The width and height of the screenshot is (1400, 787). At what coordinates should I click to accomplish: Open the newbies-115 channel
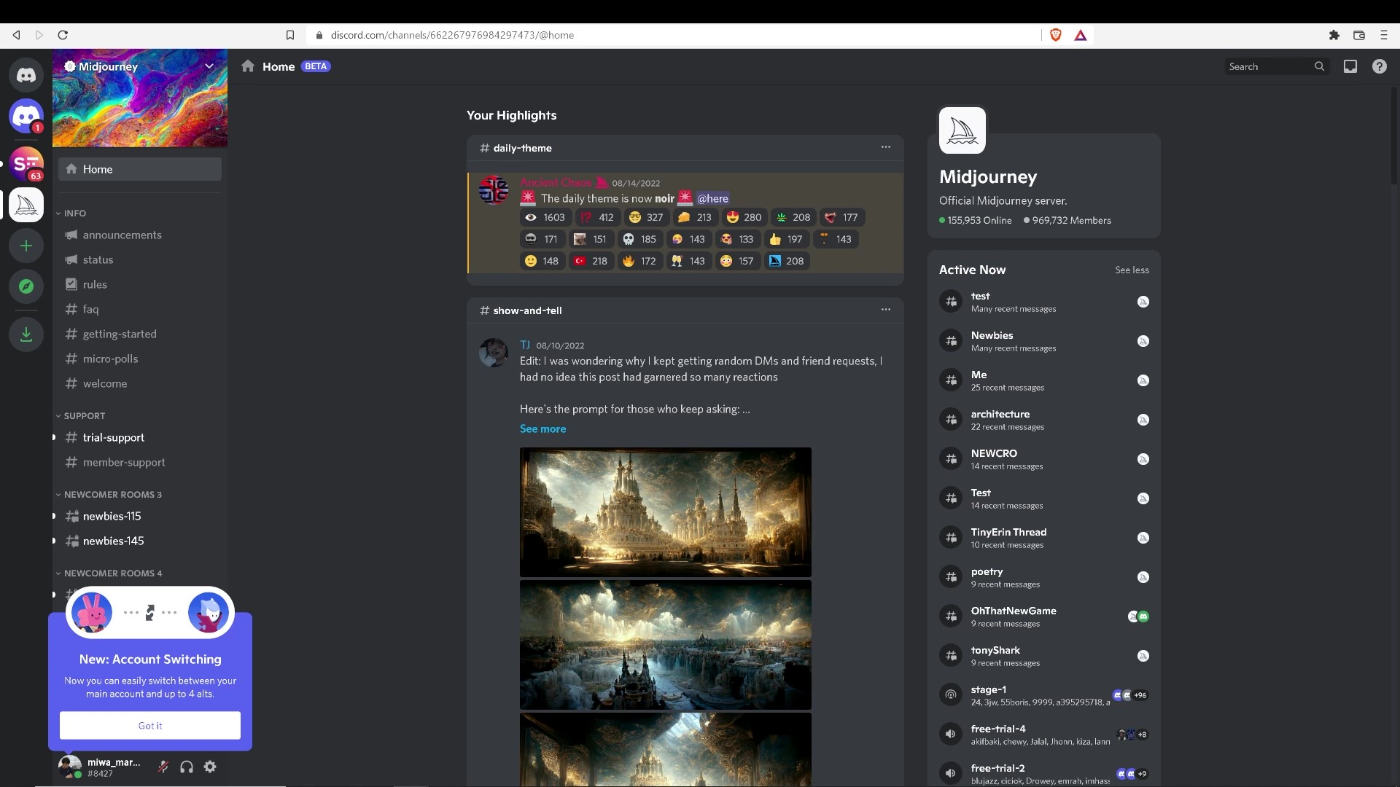[x=140, y=516]
